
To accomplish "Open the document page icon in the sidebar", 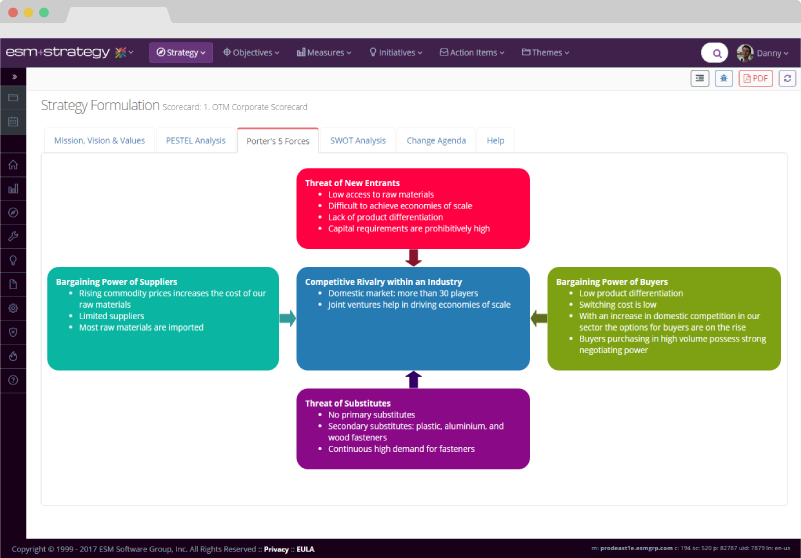I will (13, 284).
